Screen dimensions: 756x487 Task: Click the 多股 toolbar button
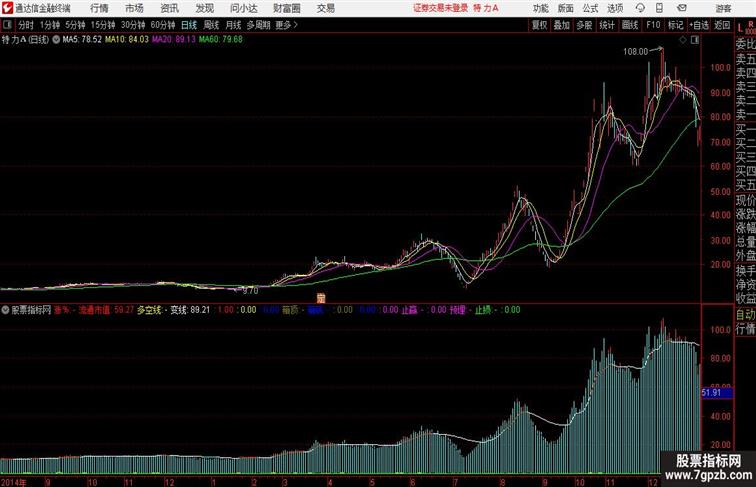[584, 25]
